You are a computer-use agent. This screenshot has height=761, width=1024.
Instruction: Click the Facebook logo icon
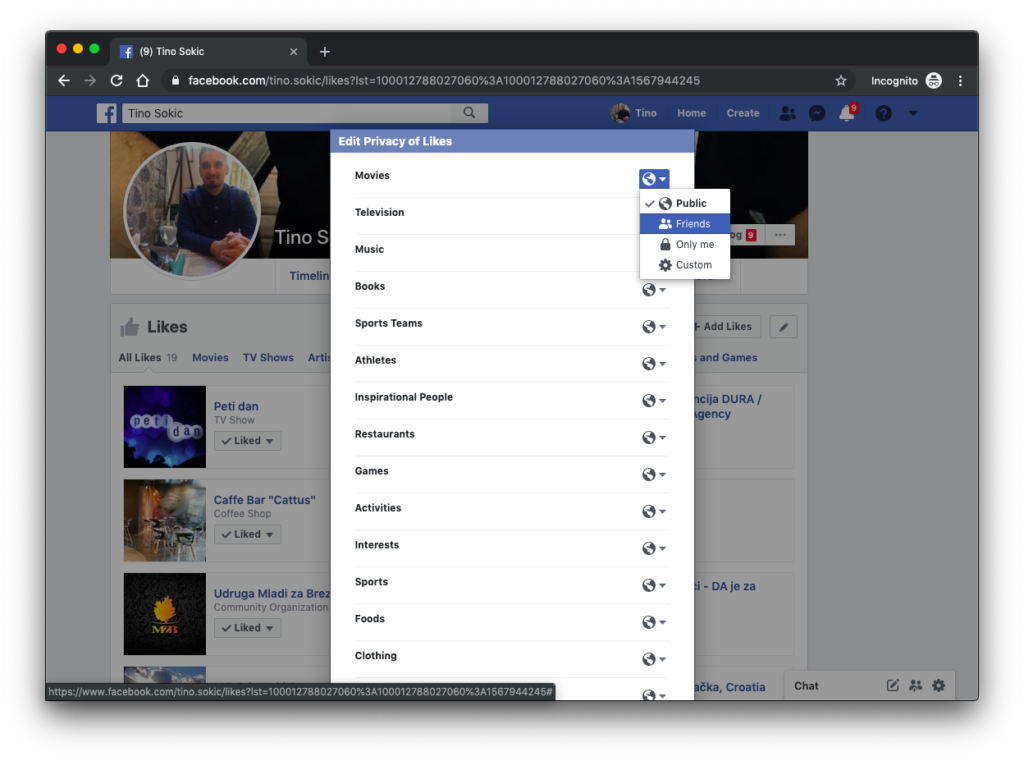(x=107, y=113)
